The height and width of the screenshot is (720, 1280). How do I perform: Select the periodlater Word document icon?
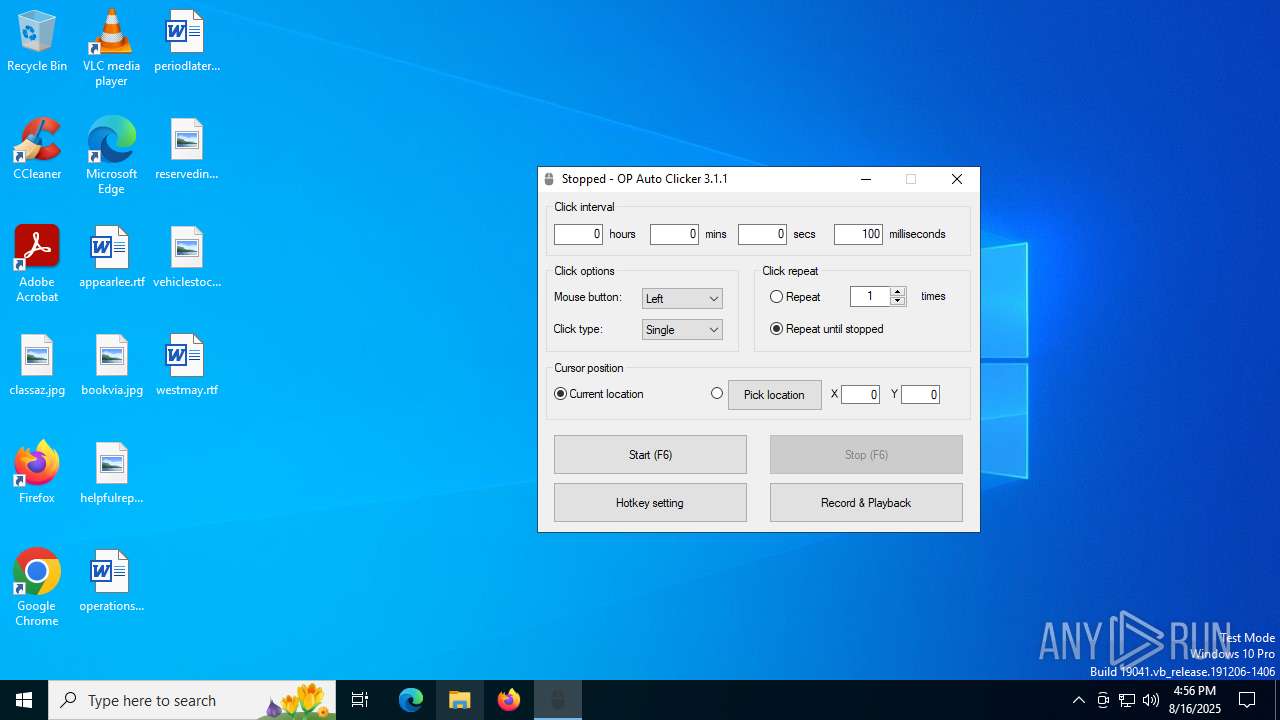[x=186, y=42]
